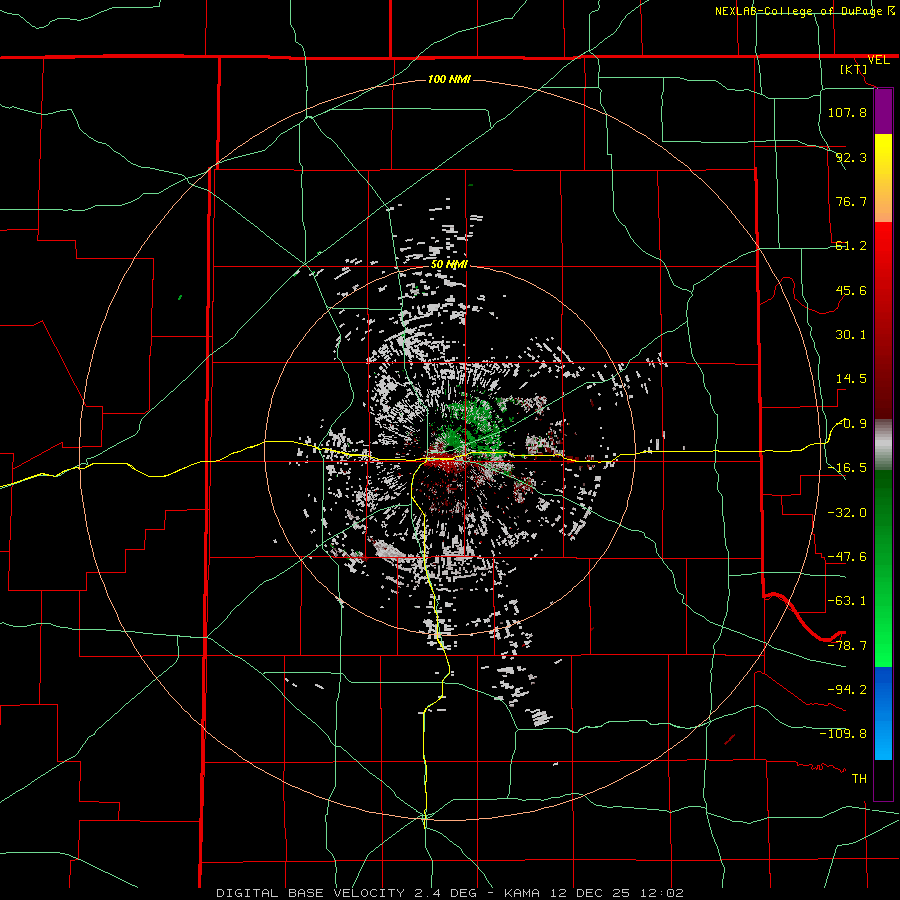Click the VEL legend title
The height and width of the screenshot is (900, 900).
coord(879,60)
